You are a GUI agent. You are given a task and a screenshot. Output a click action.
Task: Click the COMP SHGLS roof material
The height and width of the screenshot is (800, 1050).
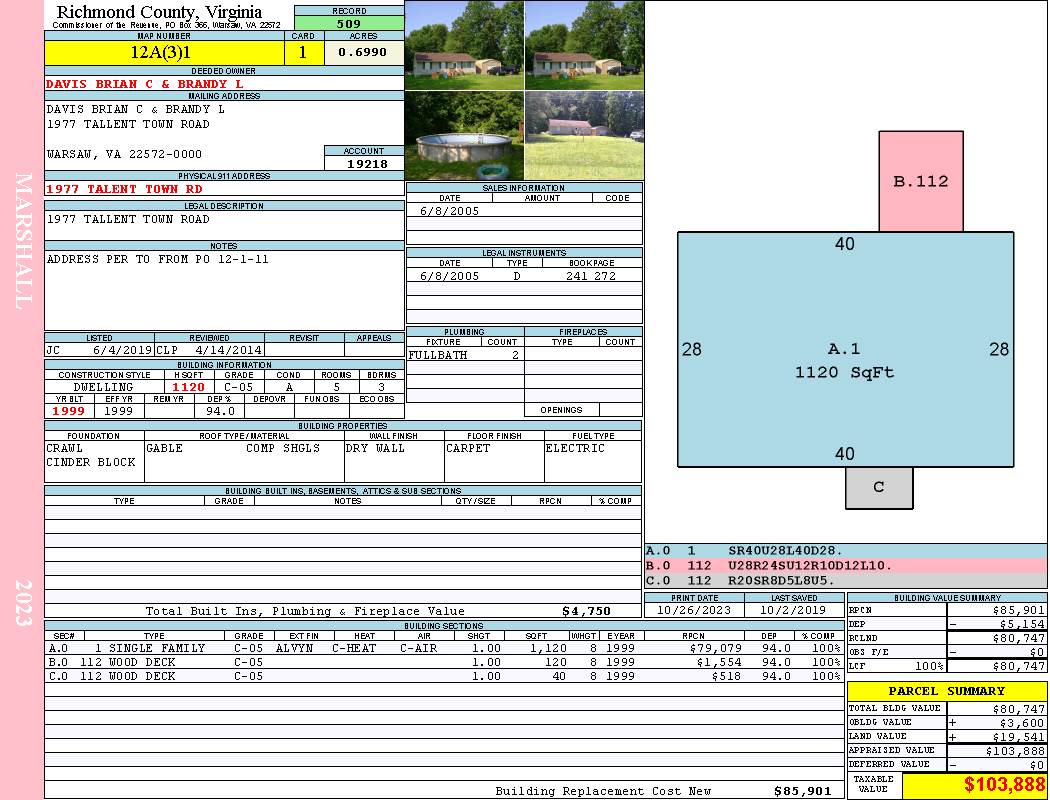[283, 448]
